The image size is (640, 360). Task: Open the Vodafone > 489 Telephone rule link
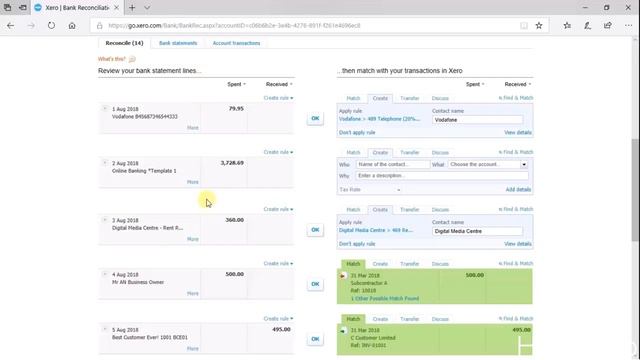pos(379,119)
